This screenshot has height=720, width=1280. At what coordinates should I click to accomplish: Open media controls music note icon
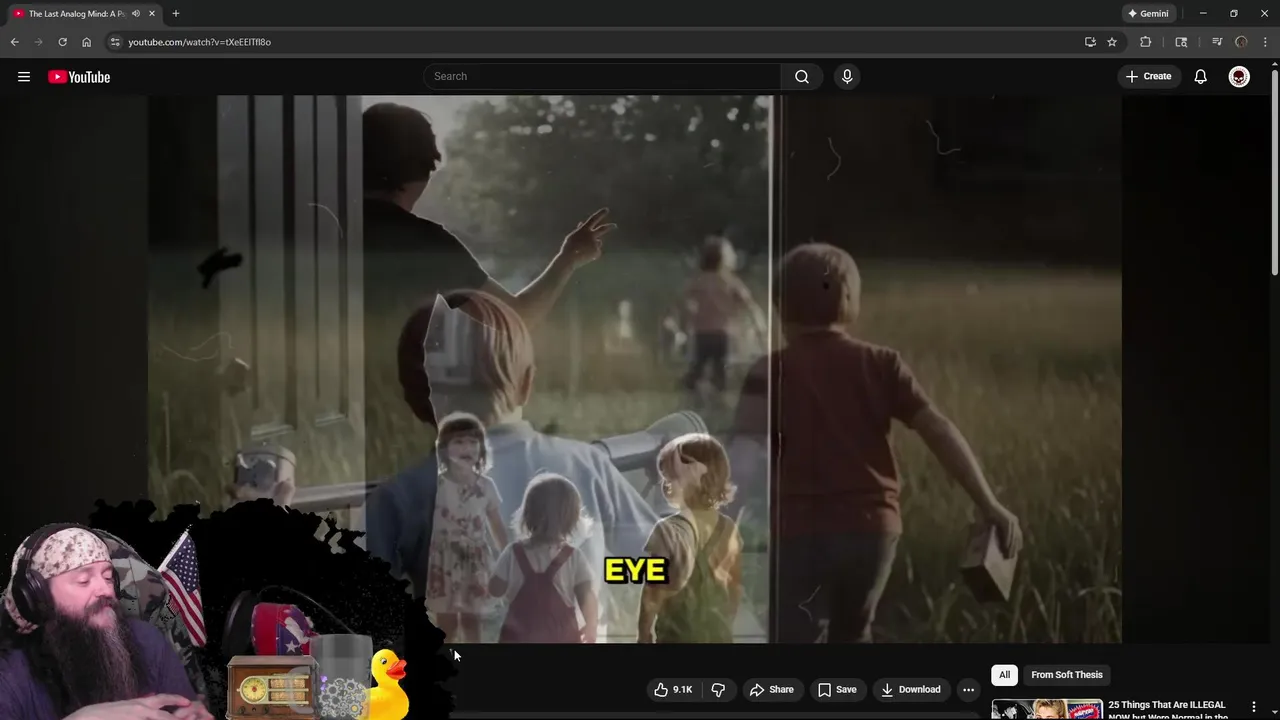(1217, 42)
